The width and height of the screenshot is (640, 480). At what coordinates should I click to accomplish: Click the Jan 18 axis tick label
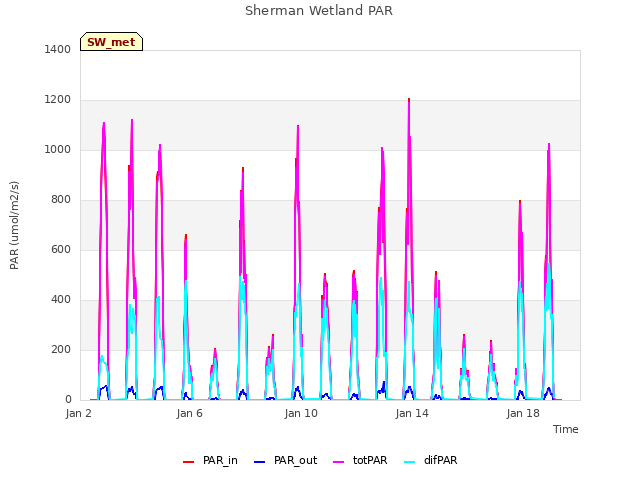pyautogui.click(x=523, y=413)
